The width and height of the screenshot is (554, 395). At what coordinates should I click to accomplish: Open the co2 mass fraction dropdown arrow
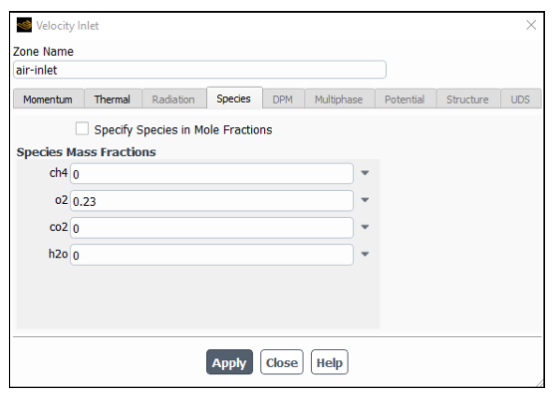365,227
